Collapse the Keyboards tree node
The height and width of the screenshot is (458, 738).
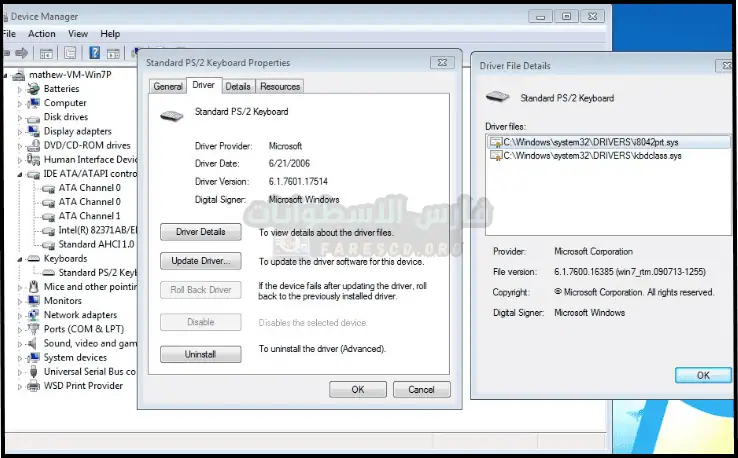point(20,259)
